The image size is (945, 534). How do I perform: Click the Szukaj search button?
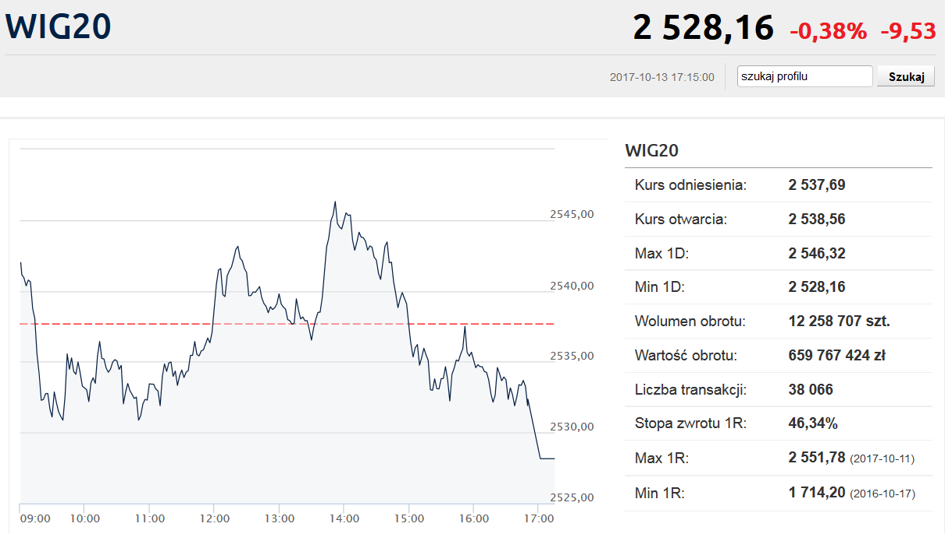click(x=905, y=77)
